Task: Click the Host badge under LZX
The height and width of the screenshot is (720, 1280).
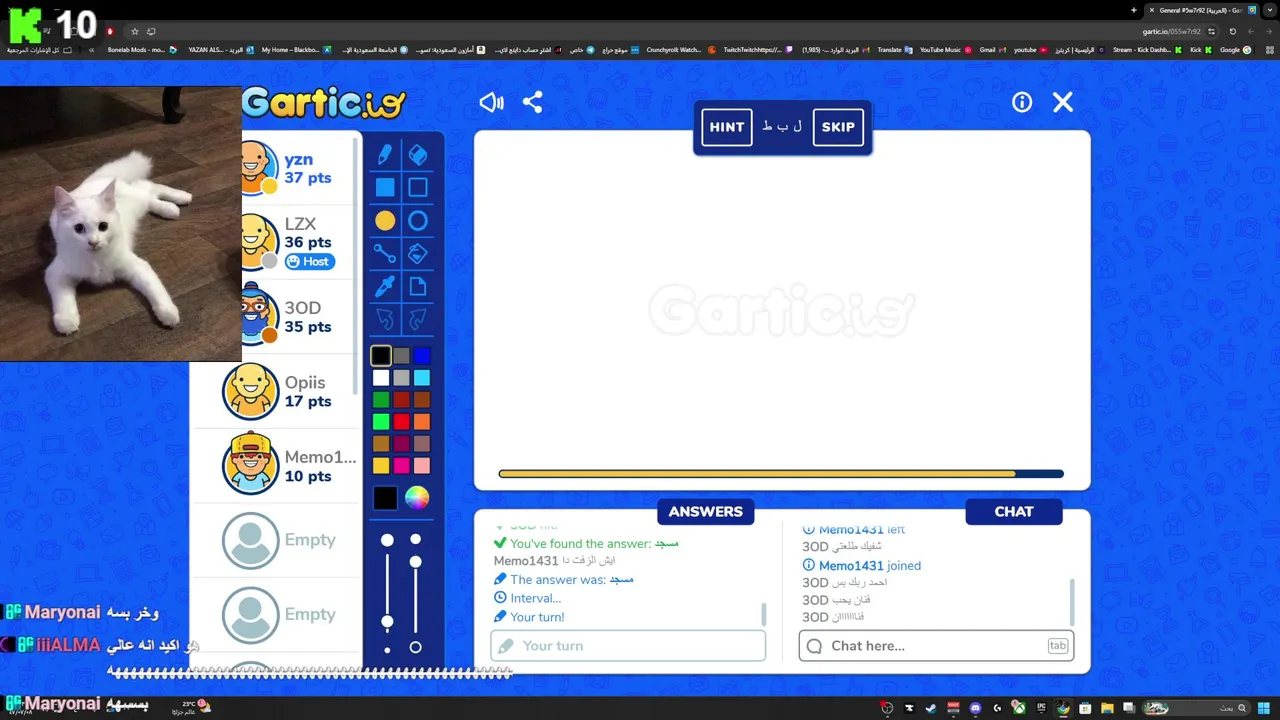Action: pyautogui.click(x=309, y=262)
